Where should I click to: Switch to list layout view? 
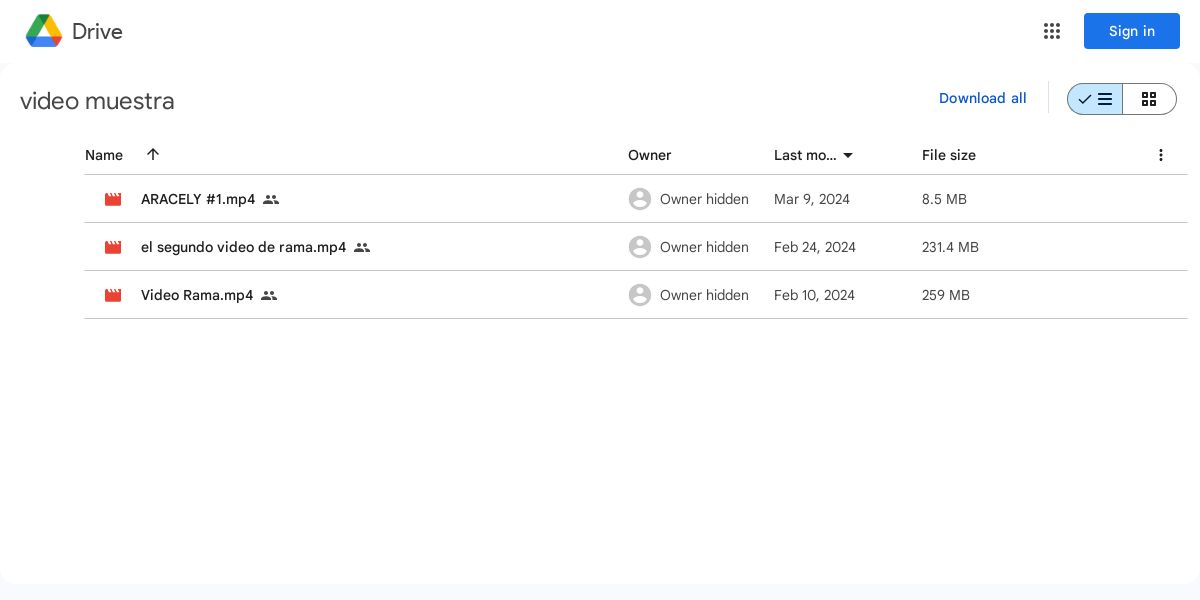tap(1095, 99)
